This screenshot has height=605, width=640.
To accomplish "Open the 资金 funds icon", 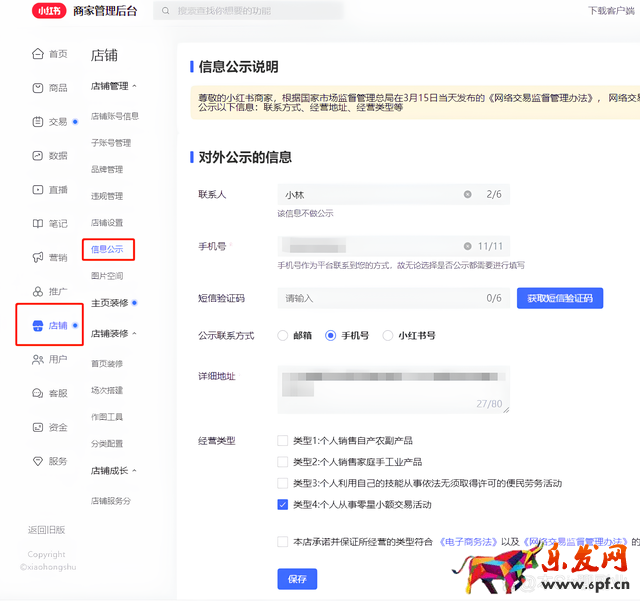I will 37,428.
